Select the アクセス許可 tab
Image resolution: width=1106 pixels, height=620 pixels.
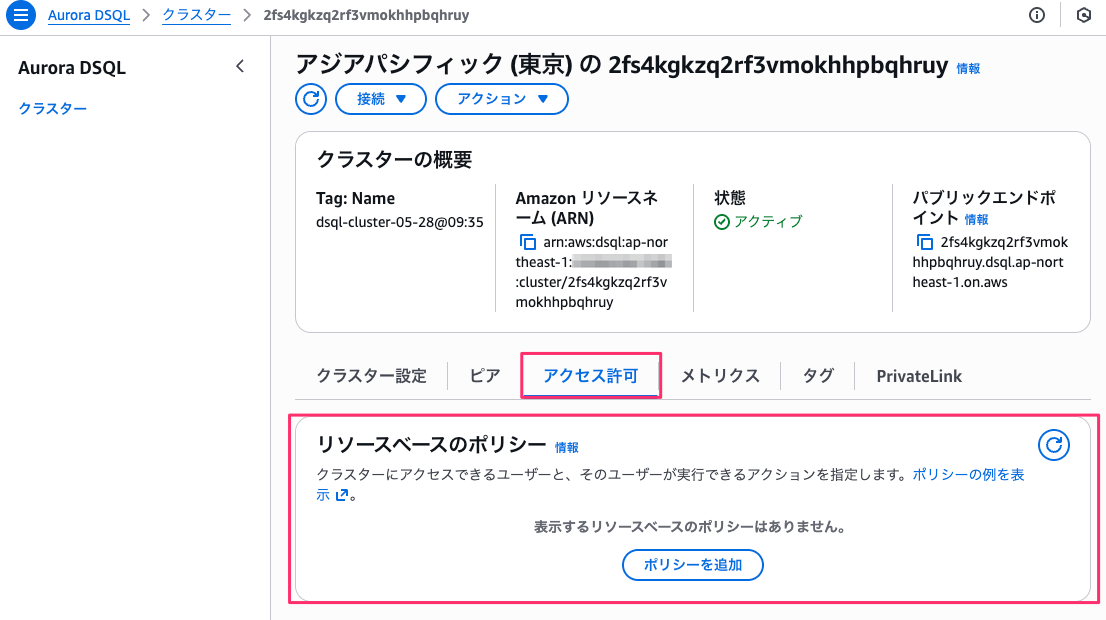tap(590, 376)
